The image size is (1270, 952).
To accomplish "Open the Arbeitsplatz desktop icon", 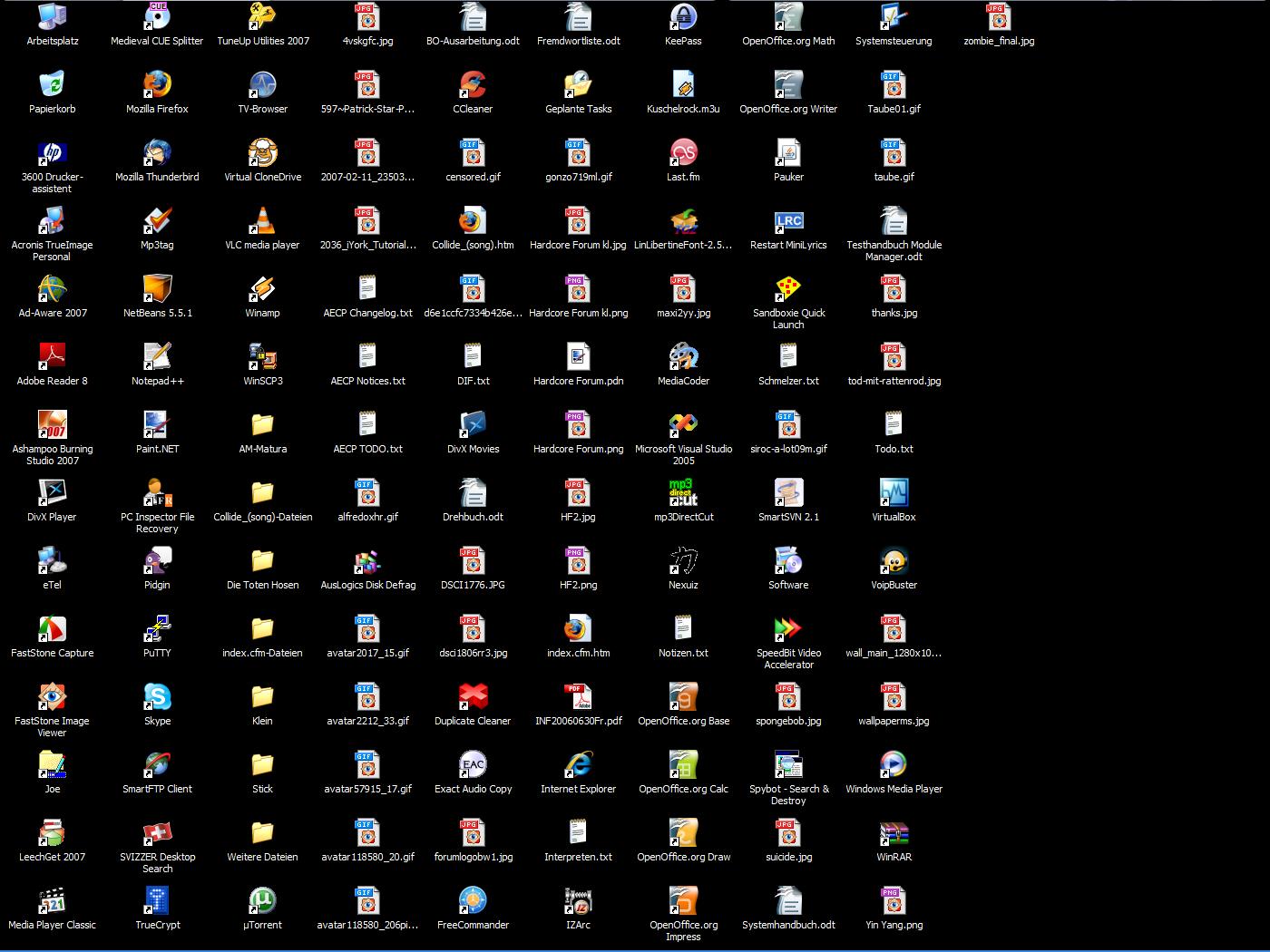I will (x=53, y=17).
